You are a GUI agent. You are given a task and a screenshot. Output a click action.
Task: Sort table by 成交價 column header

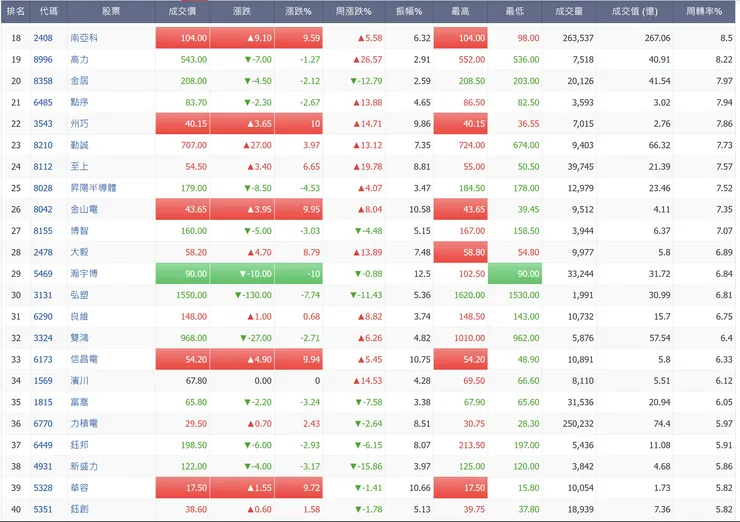(183, 11)
